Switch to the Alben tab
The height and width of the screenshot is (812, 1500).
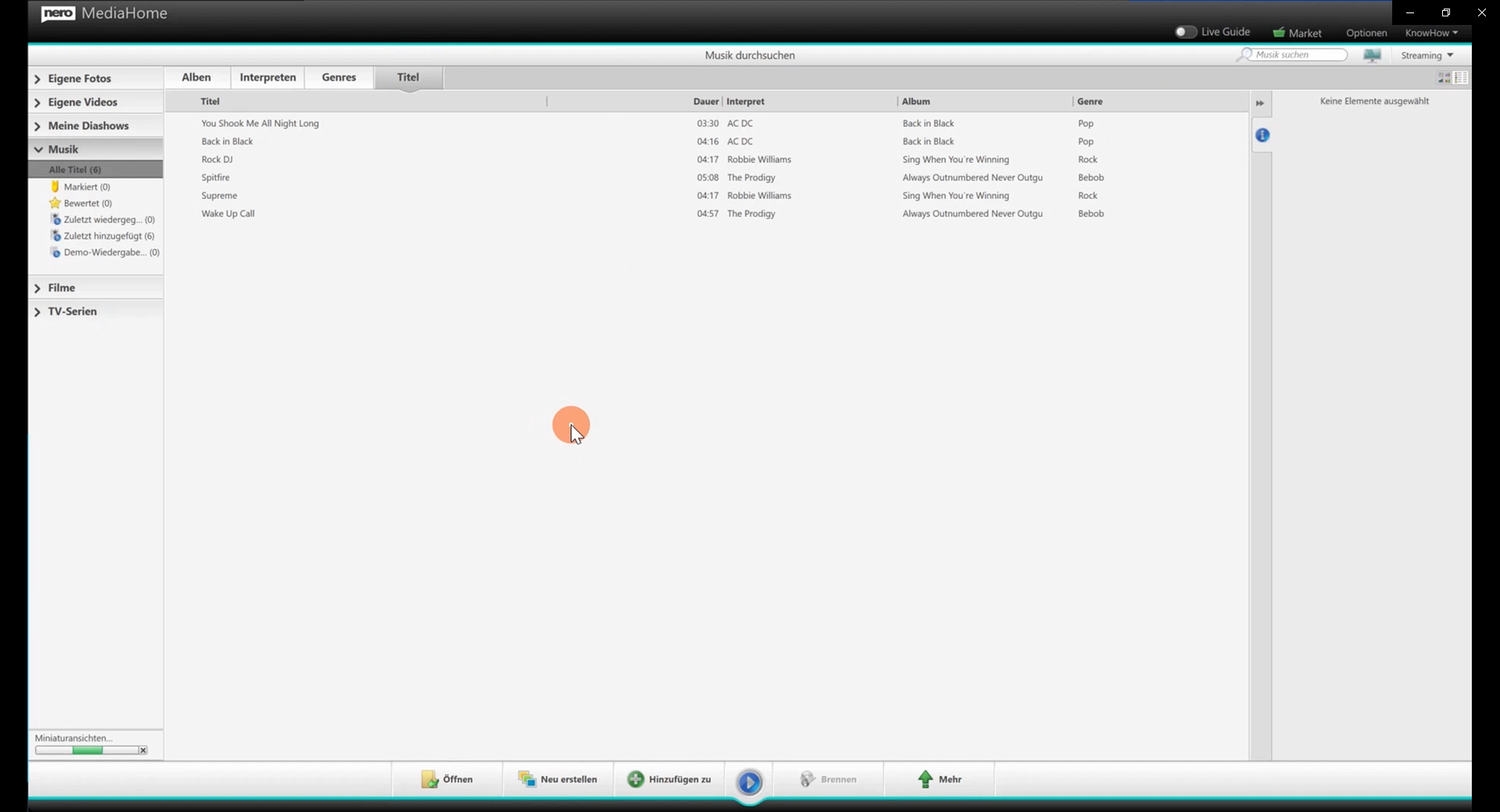pos(197,77)
